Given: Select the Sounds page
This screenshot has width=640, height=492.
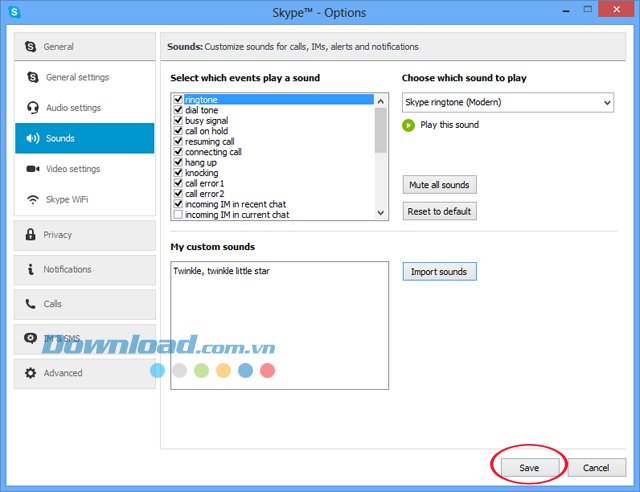Looking at the screenshot, I should [x=85, y=138].
